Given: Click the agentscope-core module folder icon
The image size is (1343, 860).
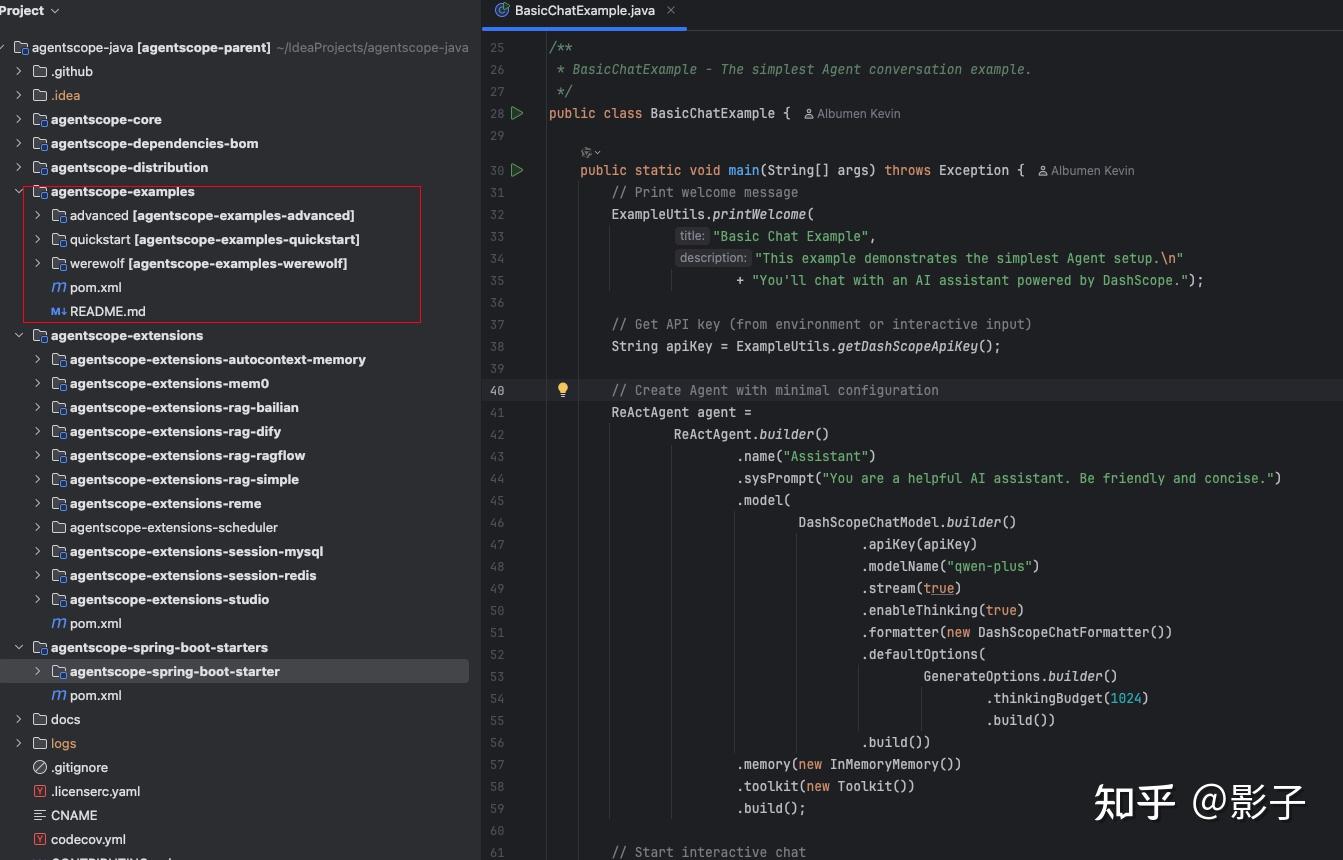Looking at the screenshot, I should [x=40, y=119].
